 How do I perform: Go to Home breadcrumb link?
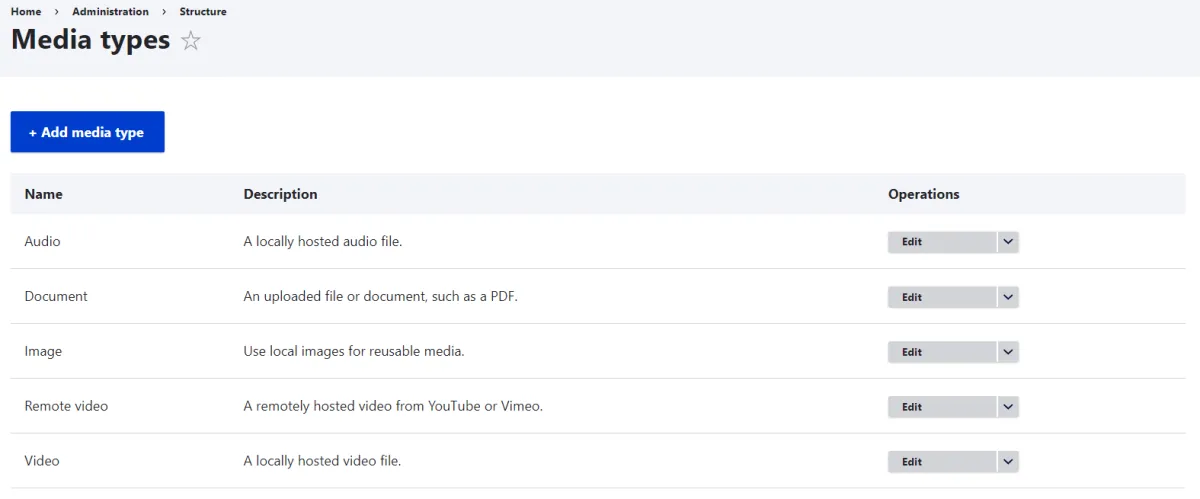tap(26, 12)
